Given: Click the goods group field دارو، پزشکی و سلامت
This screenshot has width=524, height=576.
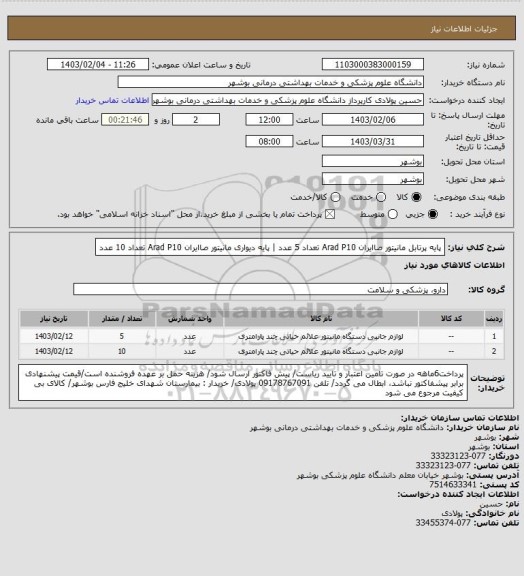Looking at the screenshot, I should (x=261, y=289).
